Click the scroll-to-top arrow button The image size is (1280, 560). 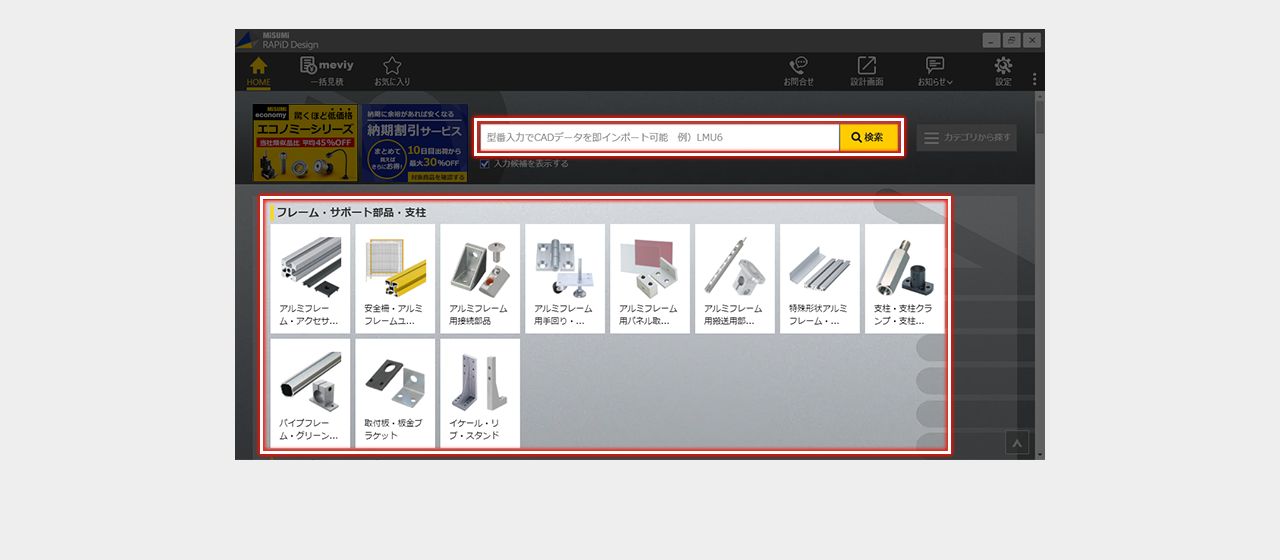(1017, 443)
